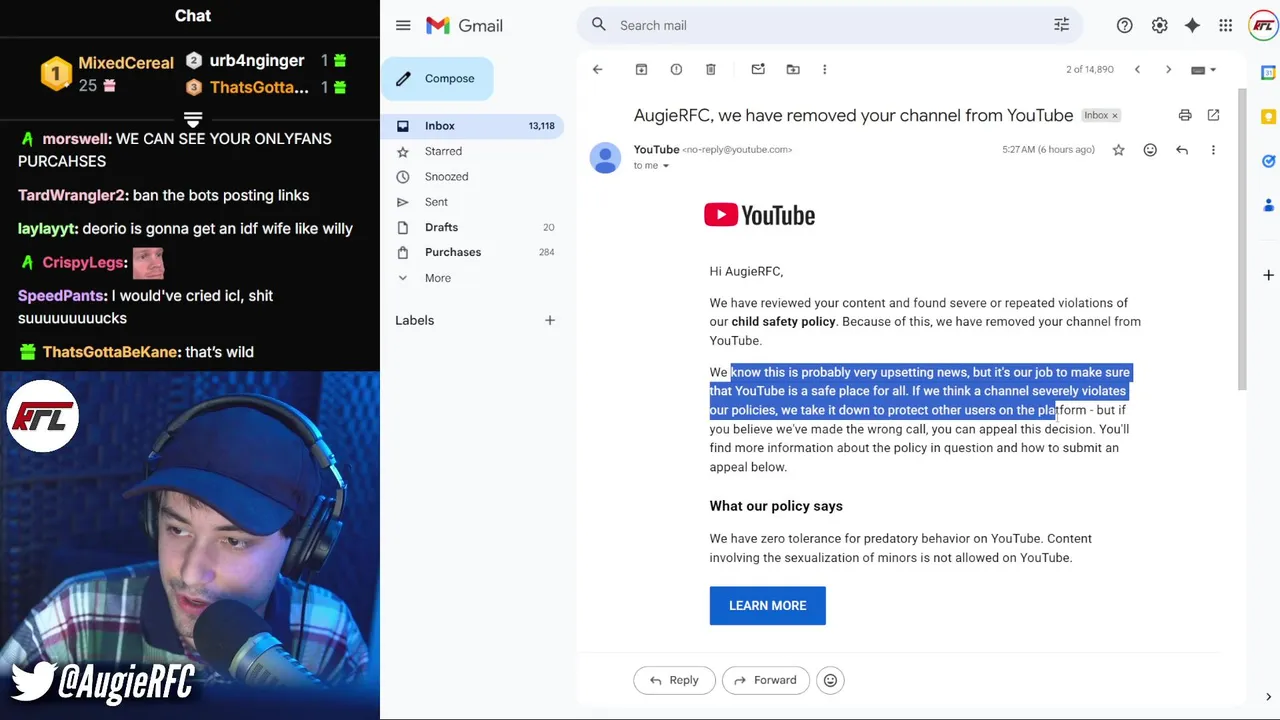Click 'child safety policy' bold text
The height and width of the screenshot is (720, 1280).
pyautogui.click(x=783, y=322)
